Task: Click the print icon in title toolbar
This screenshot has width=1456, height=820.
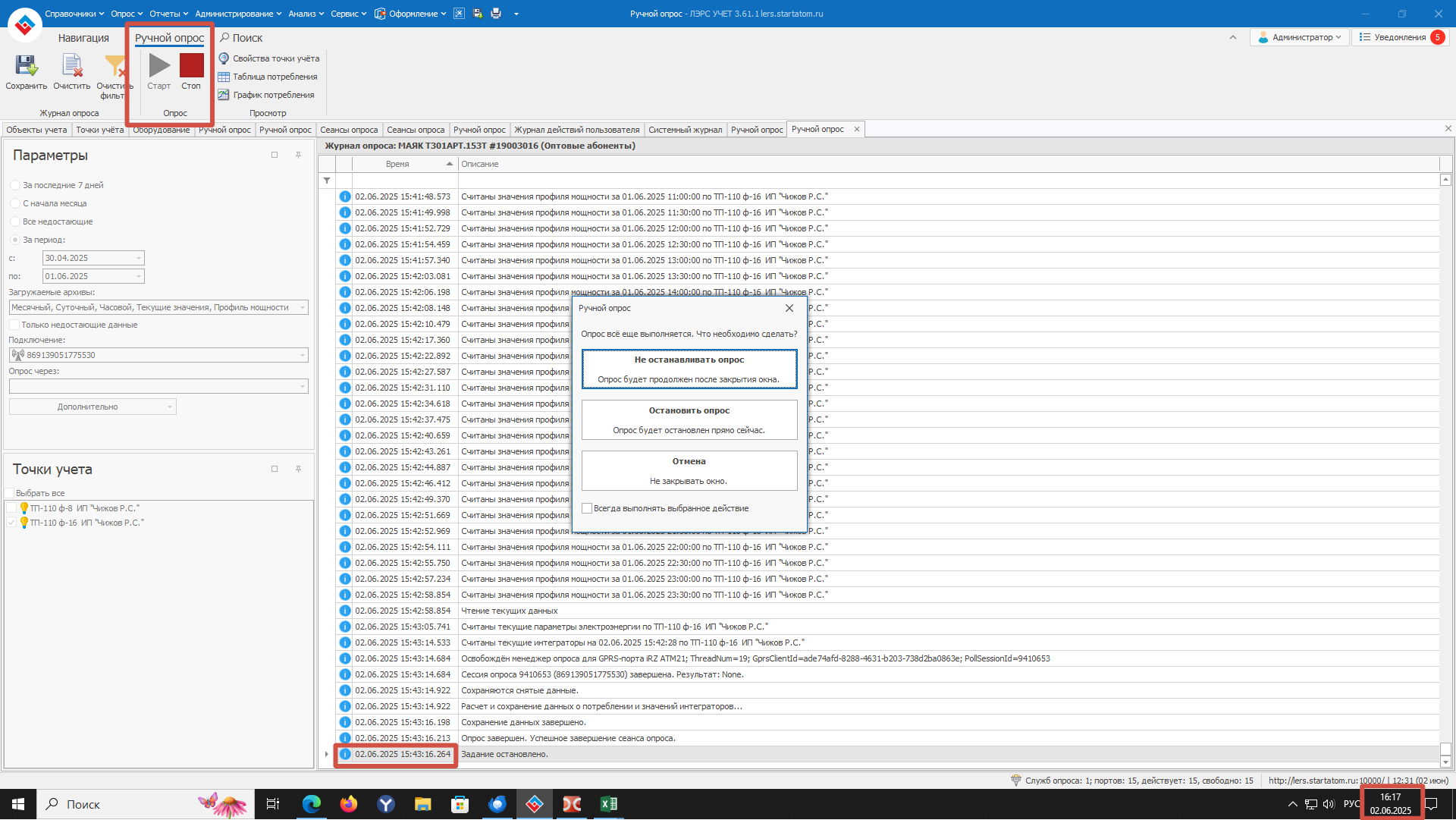Action: pos(496,14)
